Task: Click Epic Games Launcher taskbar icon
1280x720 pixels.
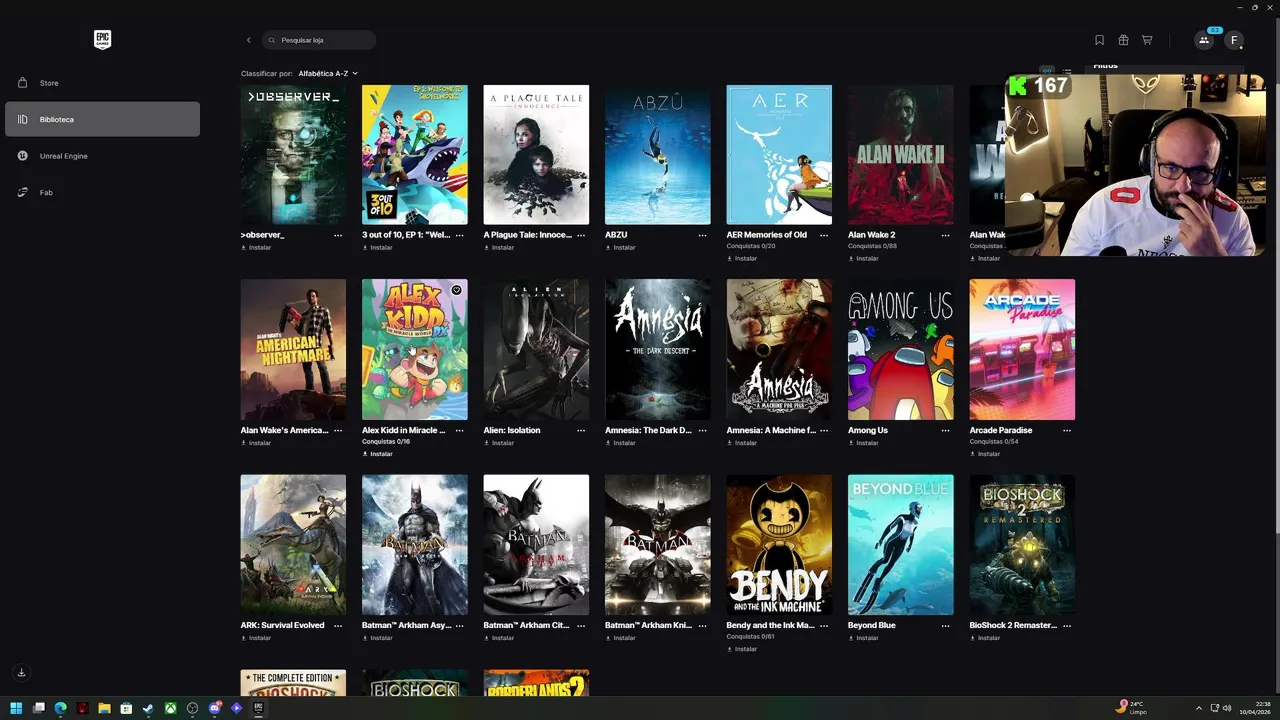Action: 258,708
